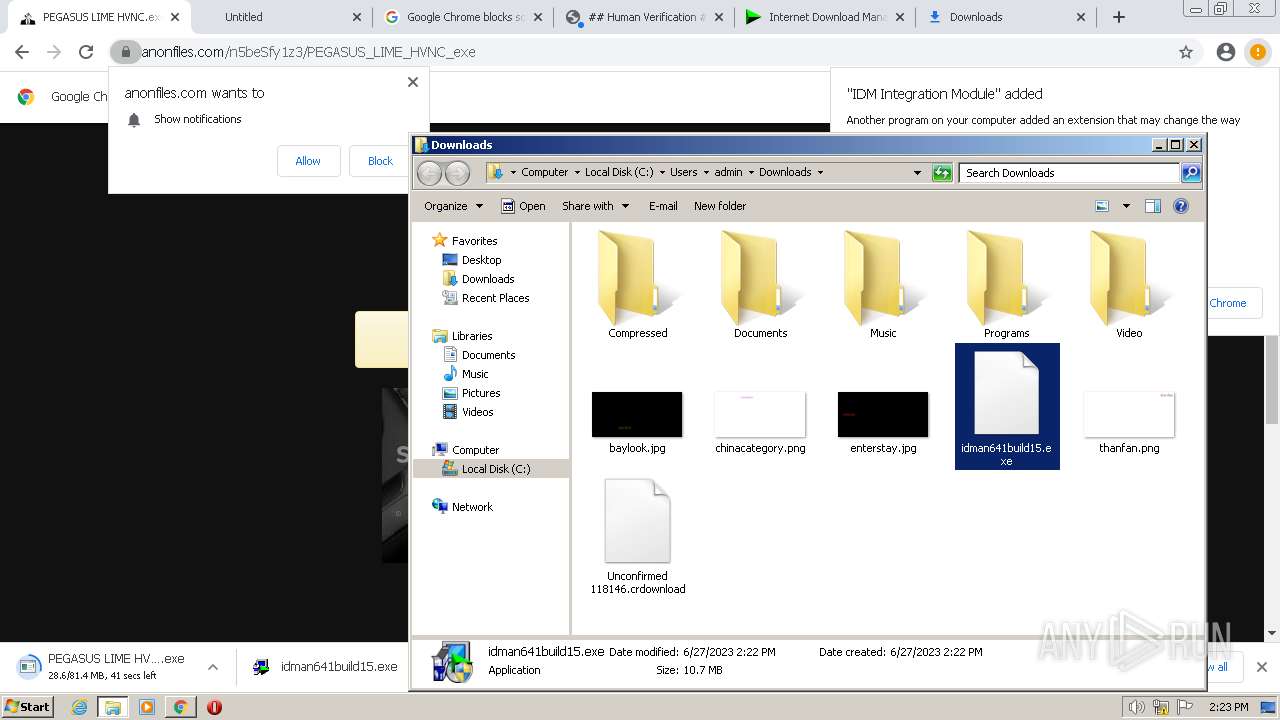Click E-mail in Explorer toolbar
The image size is (1280, 720).
click(663, 206)
